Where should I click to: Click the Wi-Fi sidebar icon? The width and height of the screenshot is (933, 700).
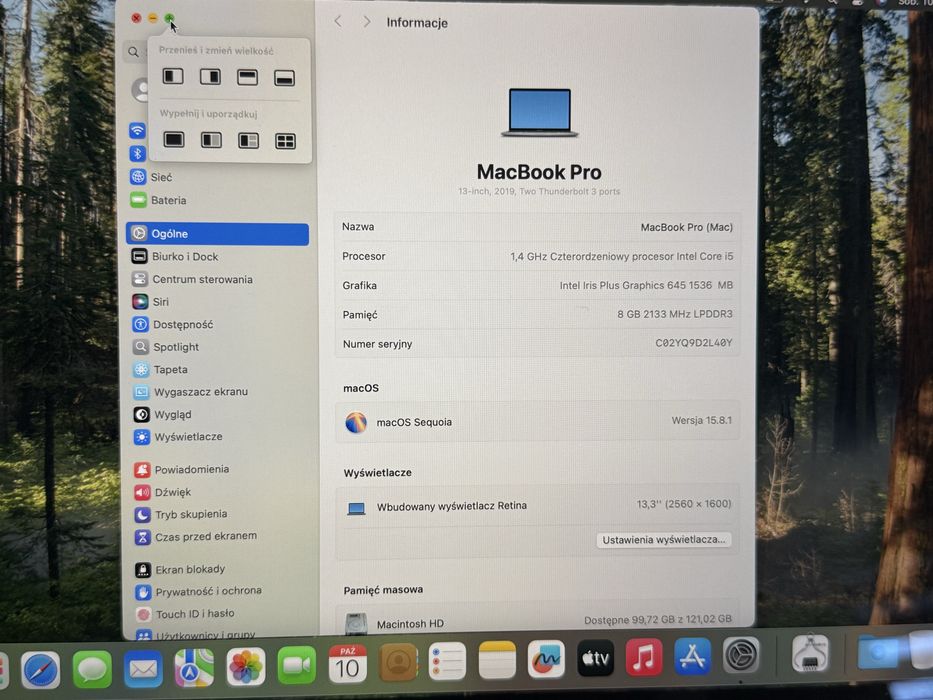(x=137, y=130)
